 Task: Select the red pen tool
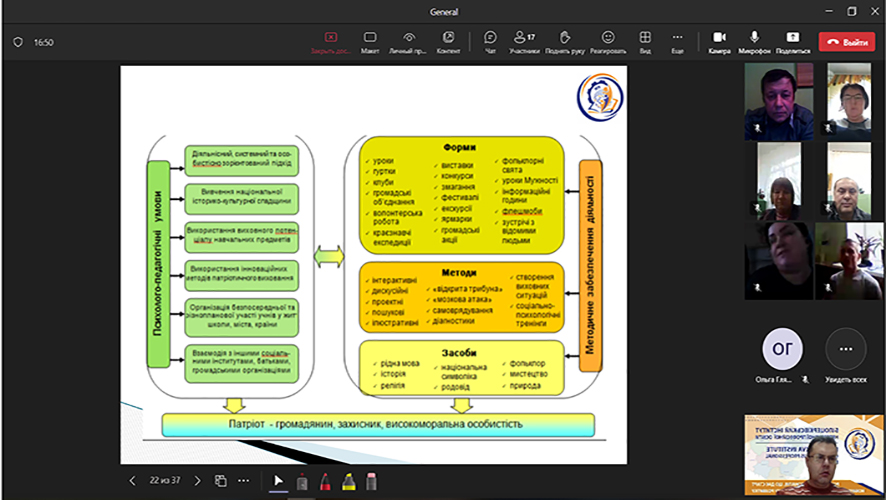pos(325,481)
